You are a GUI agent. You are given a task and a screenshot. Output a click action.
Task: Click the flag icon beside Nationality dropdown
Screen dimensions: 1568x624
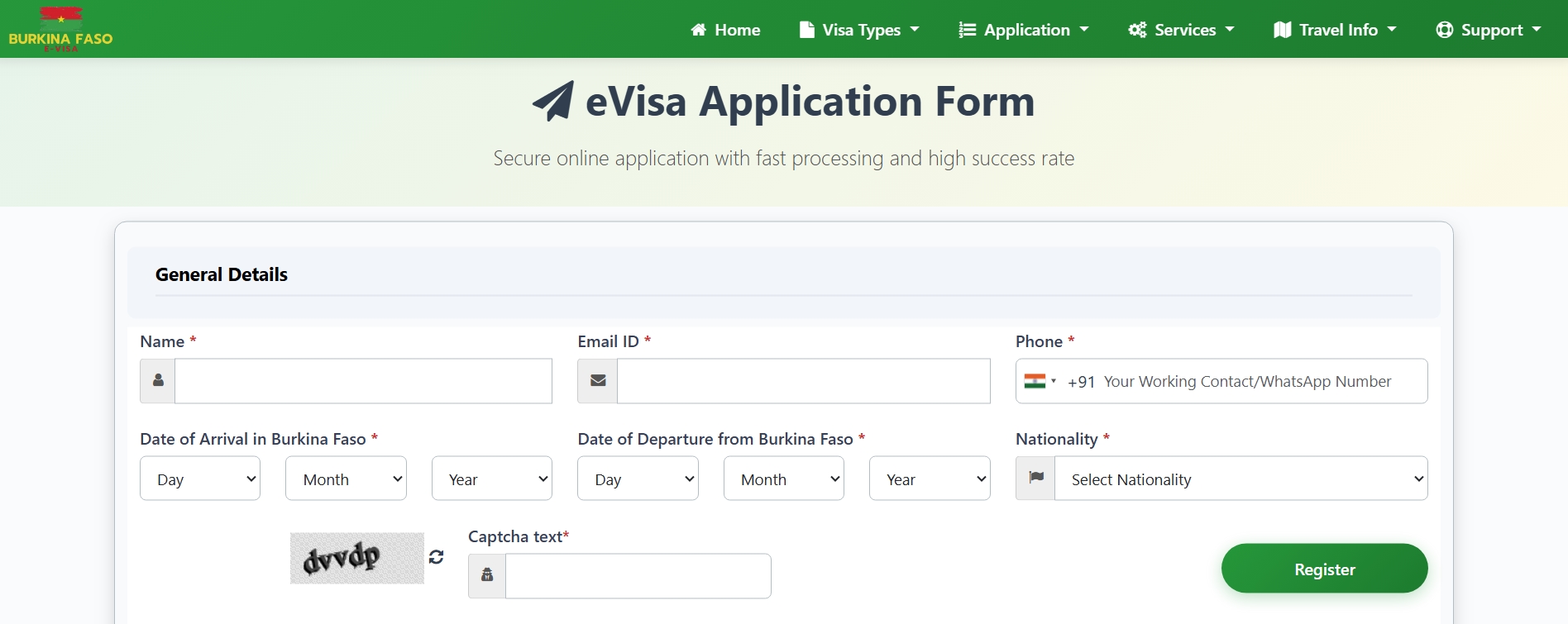(x=1035, y=479)
